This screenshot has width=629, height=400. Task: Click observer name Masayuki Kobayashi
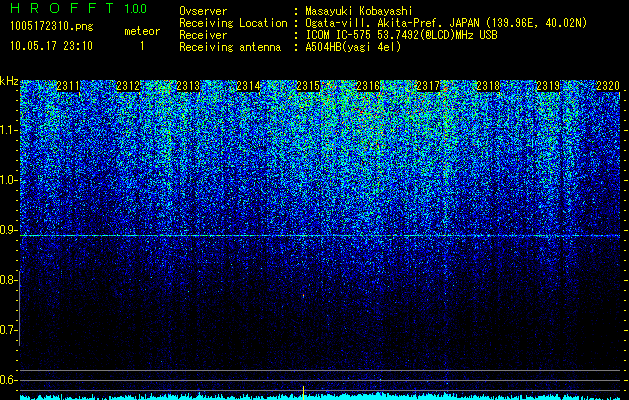point(358,12)
